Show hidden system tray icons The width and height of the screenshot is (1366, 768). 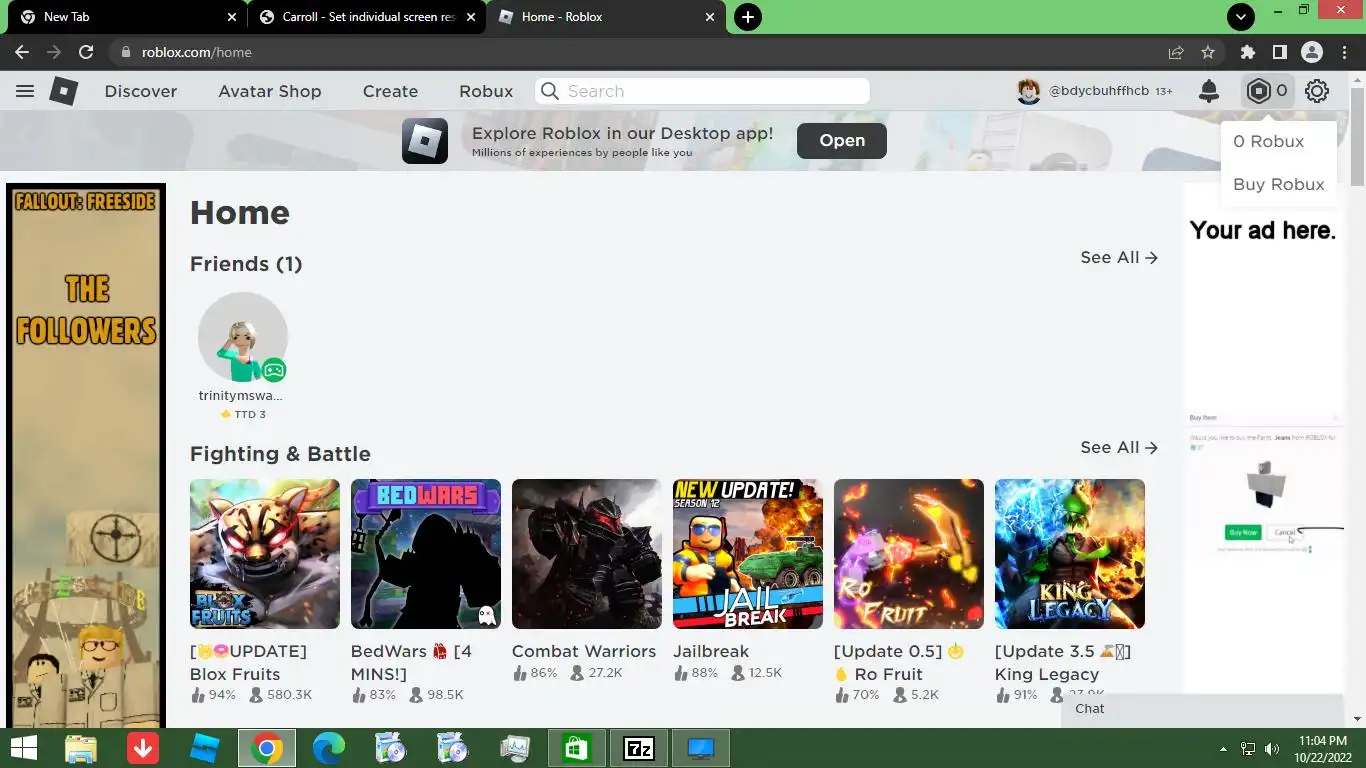point(1223,748)
